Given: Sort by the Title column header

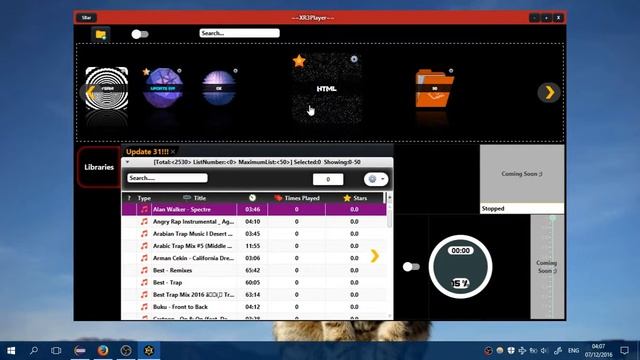Looking at the screenshot, I should (x=194, y=198).
